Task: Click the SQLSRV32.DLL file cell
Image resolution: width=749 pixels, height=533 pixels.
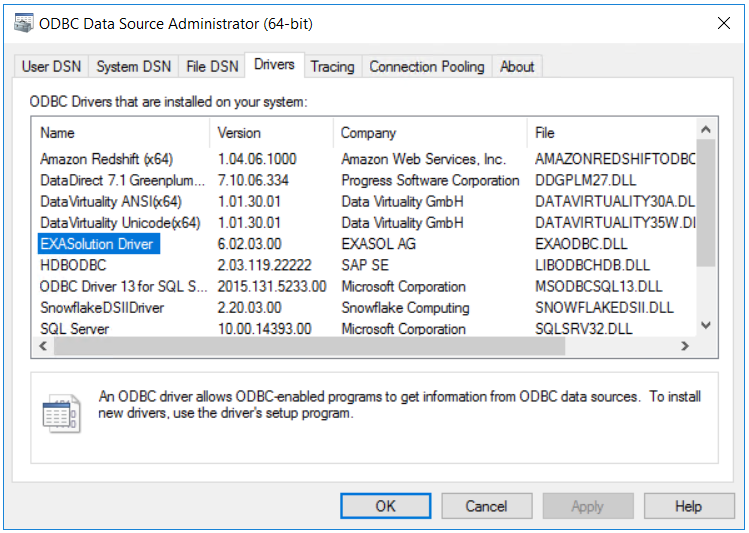Action: point(584,329)
